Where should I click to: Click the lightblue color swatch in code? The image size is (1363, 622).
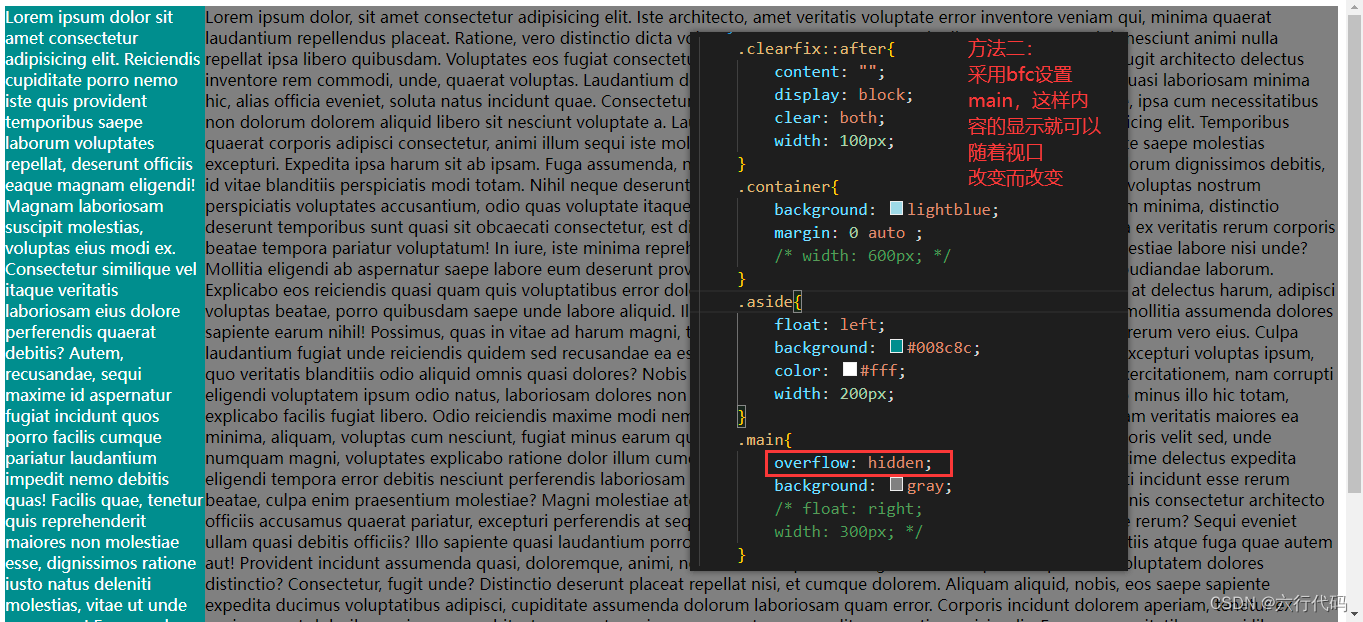[x=896, y=209]
